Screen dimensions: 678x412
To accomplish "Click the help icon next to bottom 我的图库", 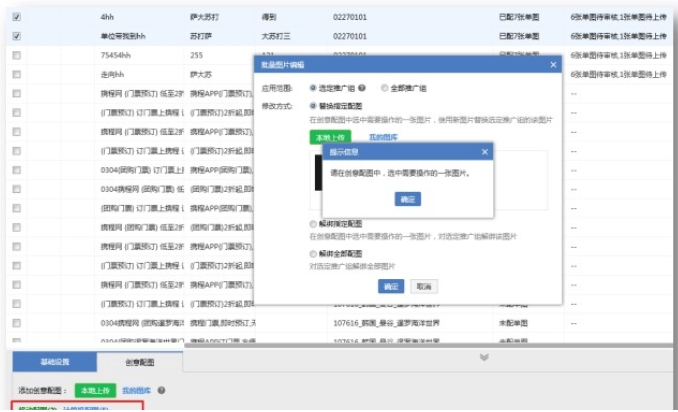I will point(161,390).
